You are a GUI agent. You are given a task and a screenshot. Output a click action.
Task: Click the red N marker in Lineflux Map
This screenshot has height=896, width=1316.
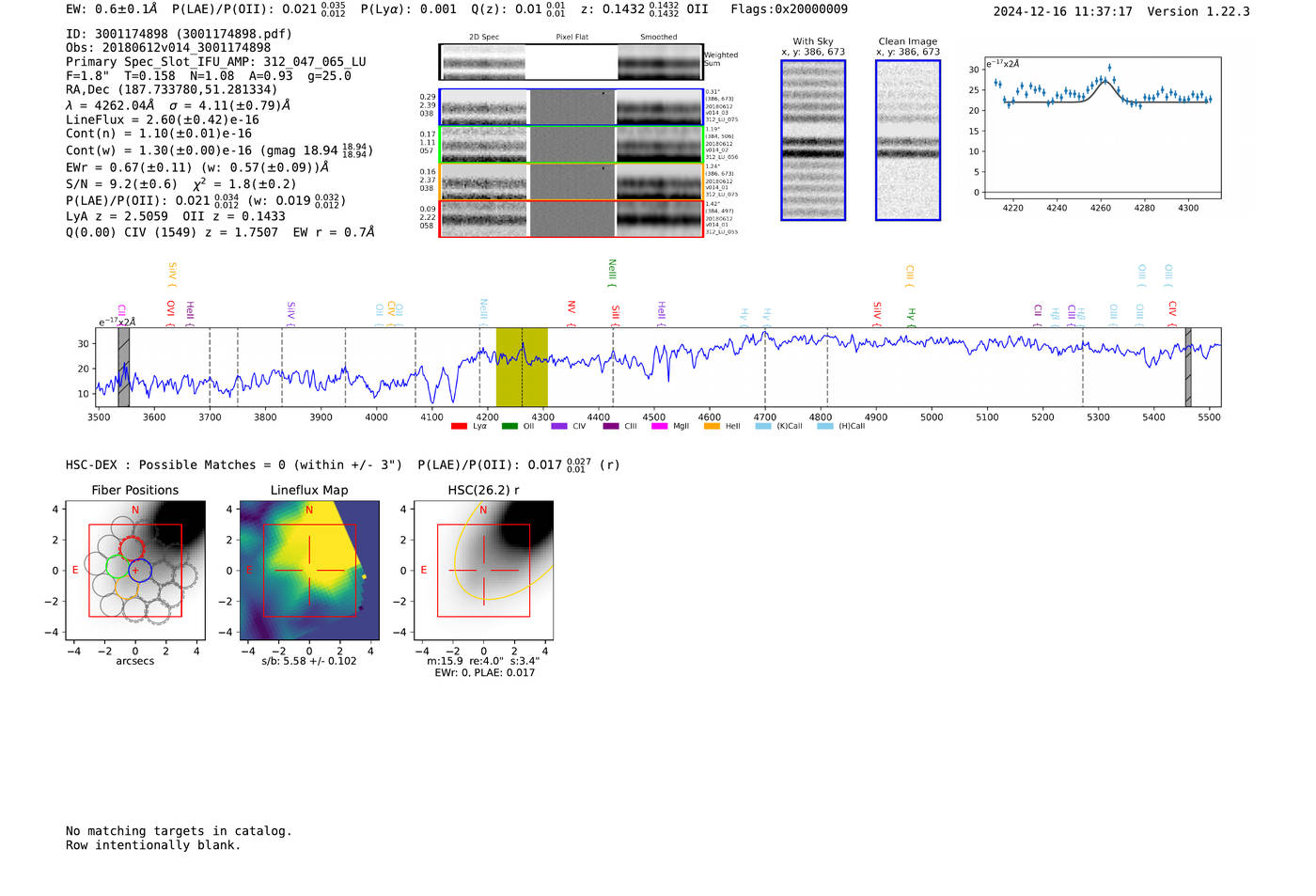[x=309, y=511]
